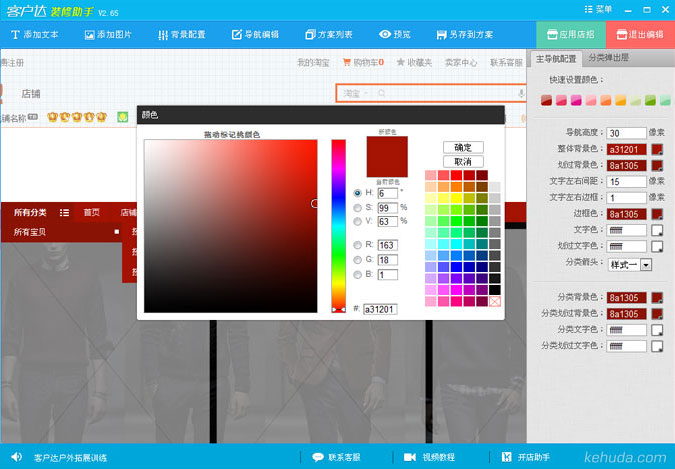Click the 整体背景色 color swatch
This screenshot has height=469, width=675.
click(657, 149)
